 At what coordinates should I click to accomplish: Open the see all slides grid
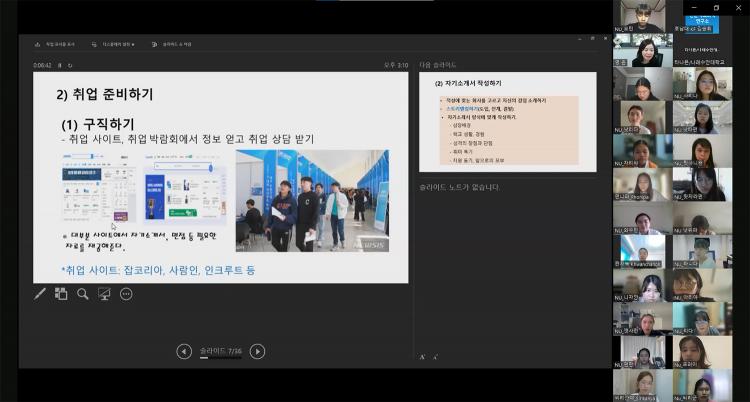61,294
